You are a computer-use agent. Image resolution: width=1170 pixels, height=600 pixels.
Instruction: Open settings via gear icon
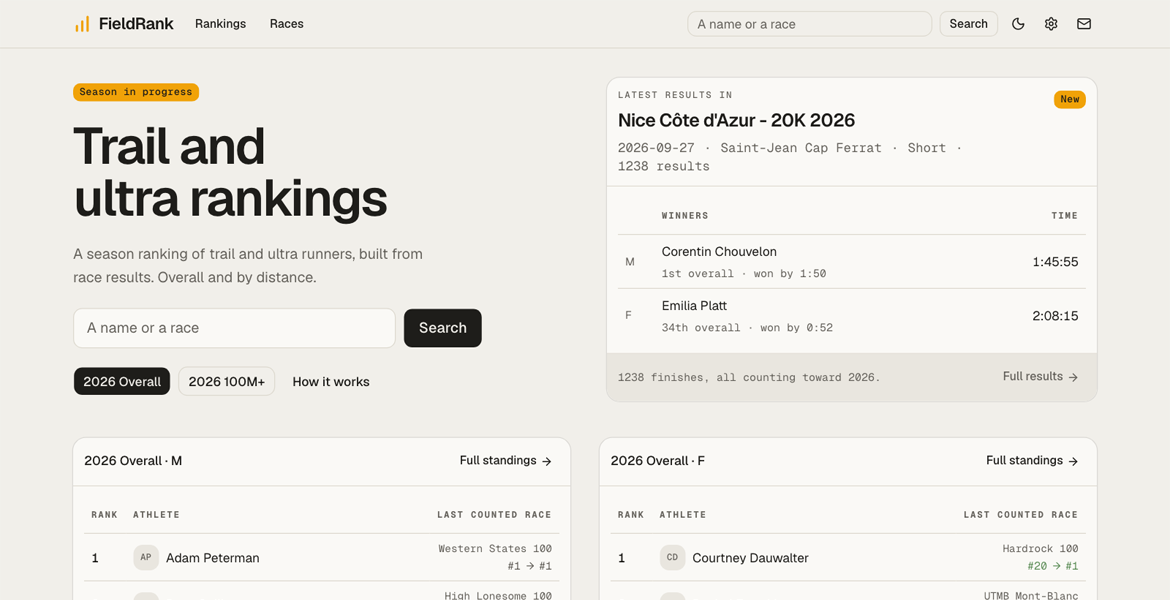(1051, 24)
